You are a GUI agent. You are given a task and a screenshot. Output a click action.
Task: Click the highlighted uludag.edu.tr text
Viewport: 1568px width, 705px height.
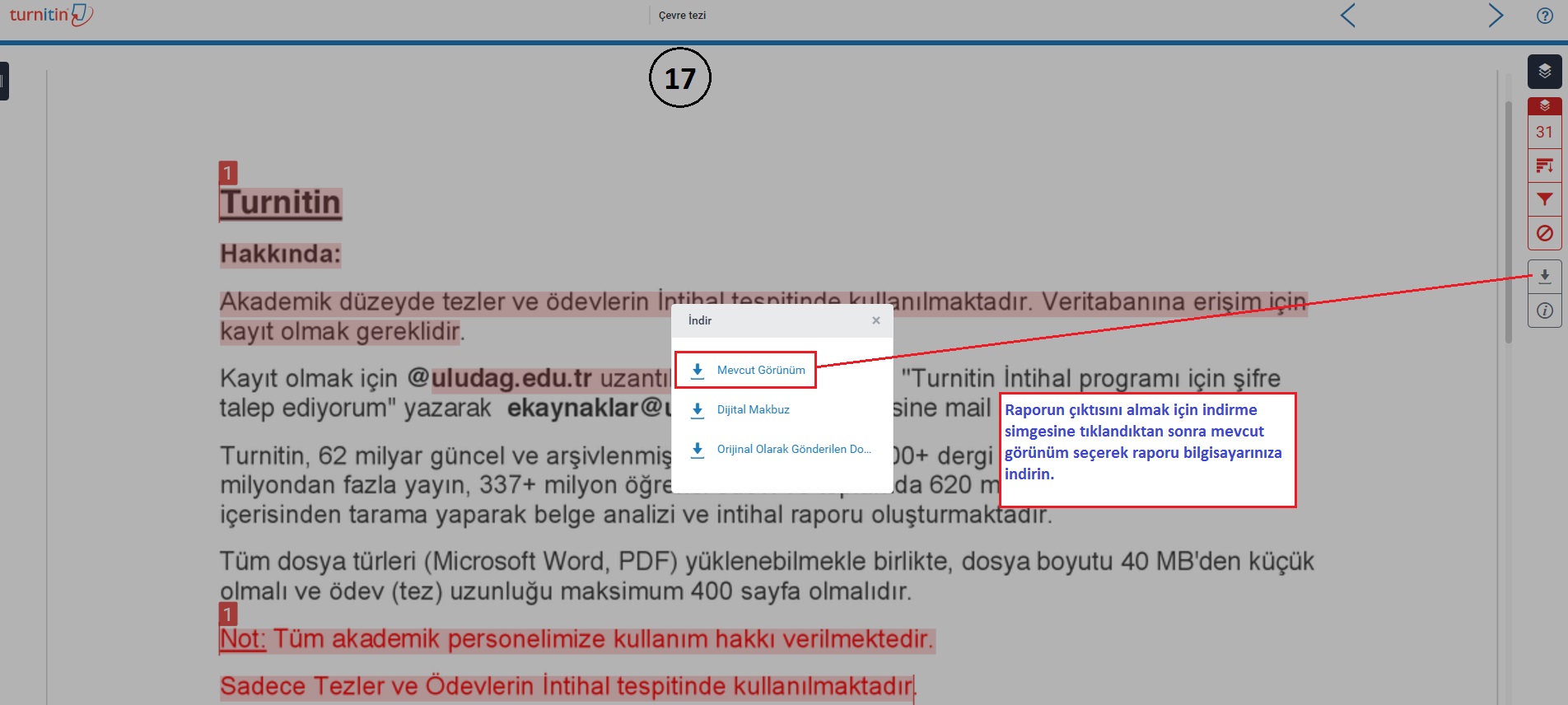pyautogui.click(x=511, y=378)
